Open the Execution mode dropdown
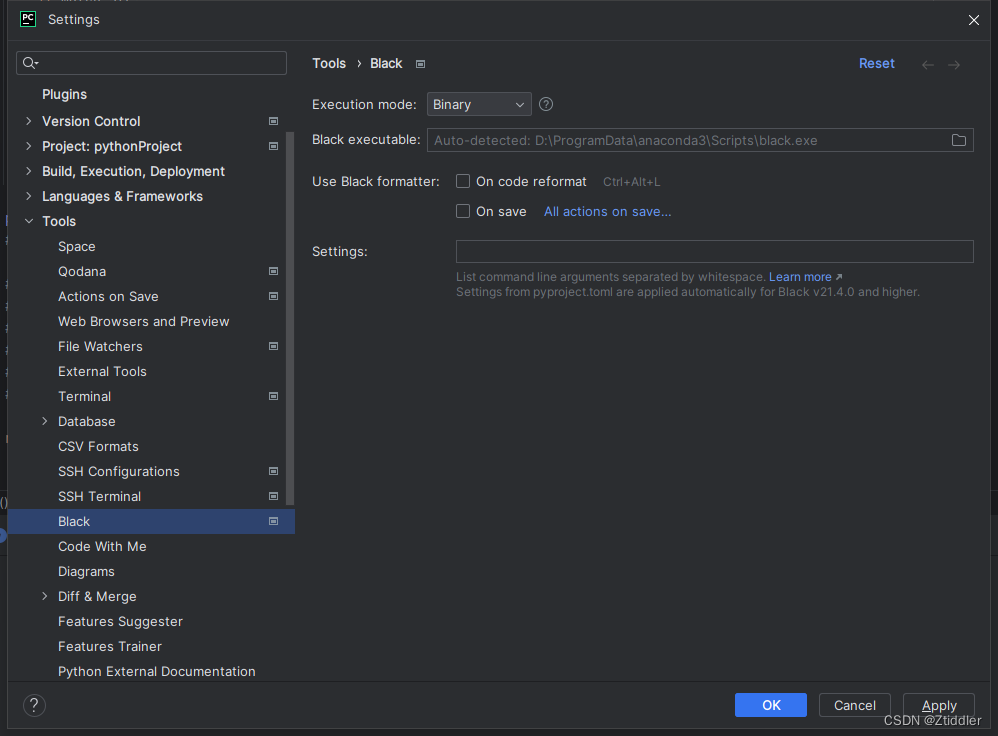 (479, 104)
